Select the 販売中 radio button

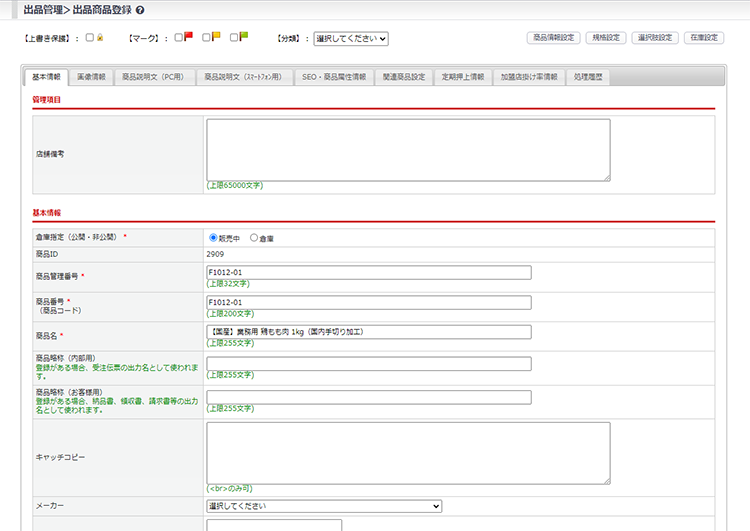click(x=213, y=238)
